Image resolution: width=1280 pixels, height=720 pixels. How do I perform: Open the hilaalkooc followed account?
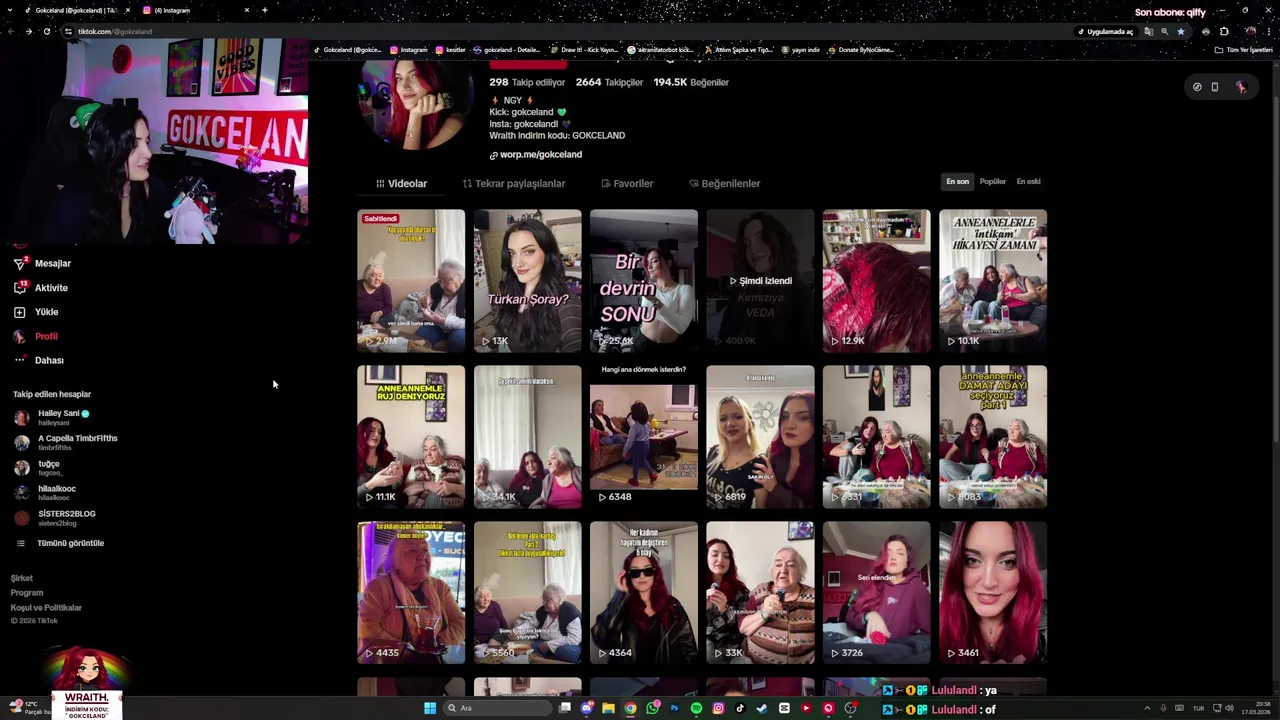point(45,492)
